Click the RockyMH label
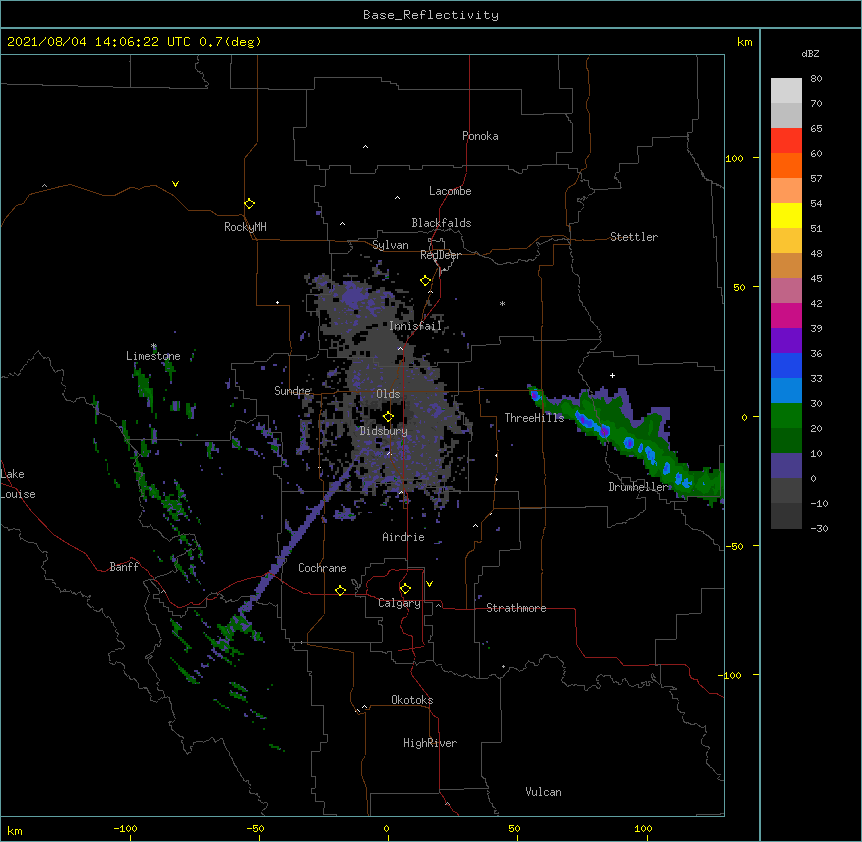 tap(245, 227)
